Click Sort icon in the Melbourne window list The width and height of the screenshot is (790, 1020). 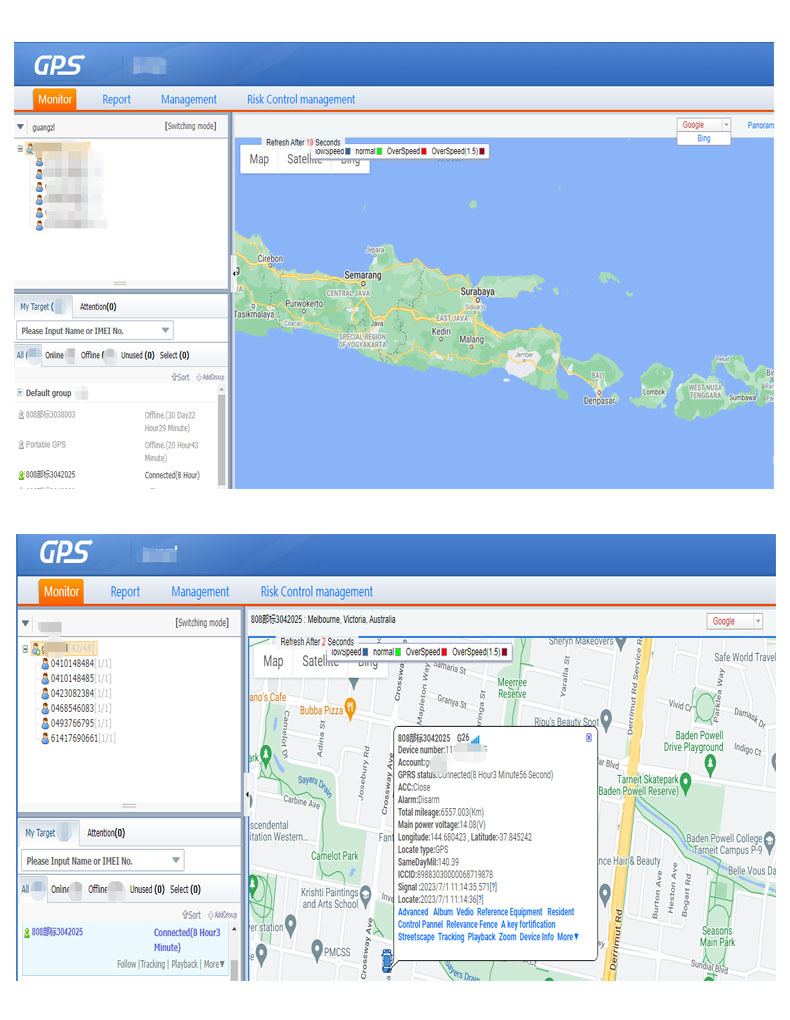click(x=185, y=915)
